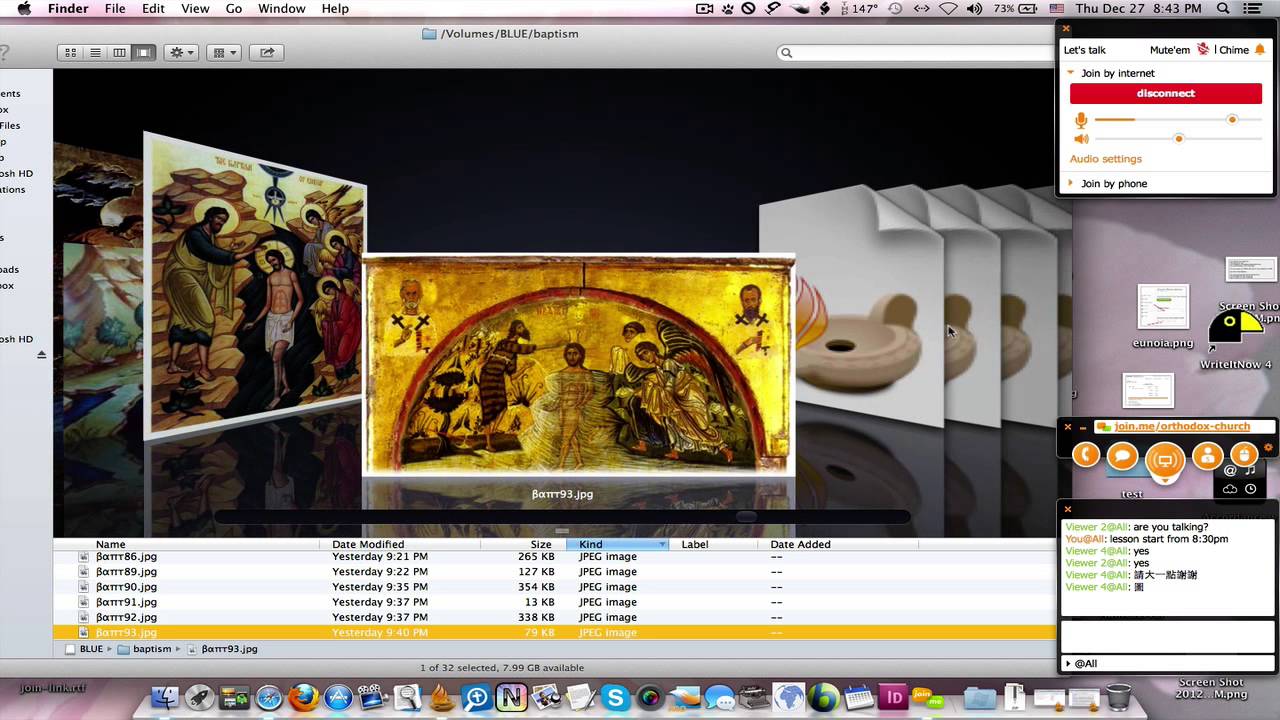
Task: Switch Finder to Cover Flow view
Action: (144, 53)
